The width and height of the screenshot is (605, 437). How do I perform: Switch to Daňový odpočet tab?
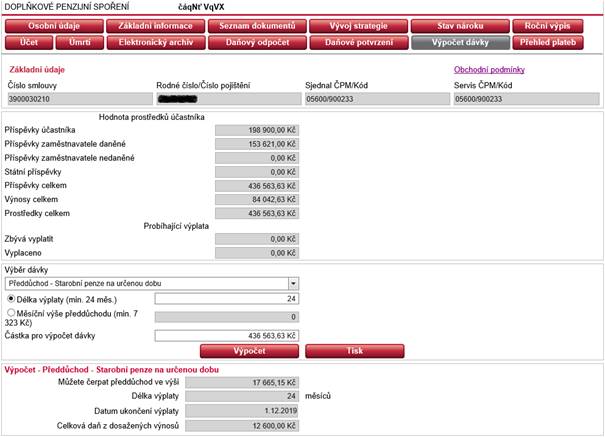[x=255, y=43]
